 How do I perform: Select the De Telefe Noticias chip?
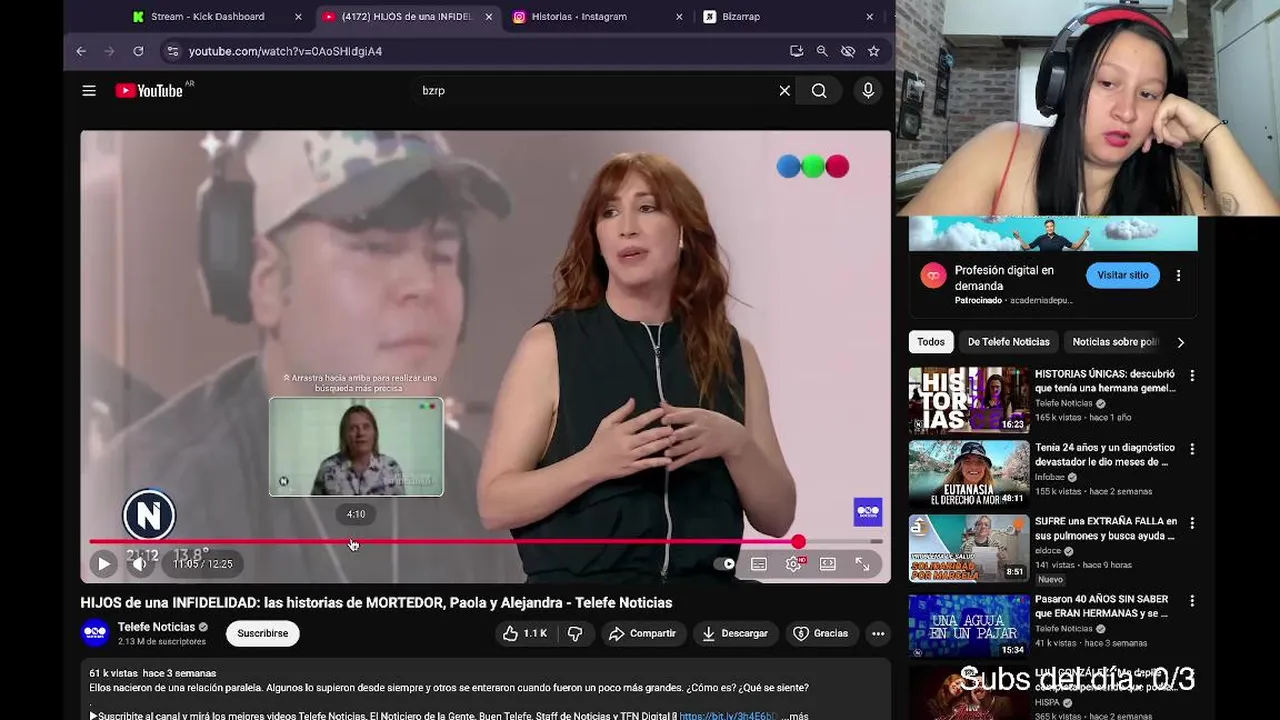(1008, 342)
